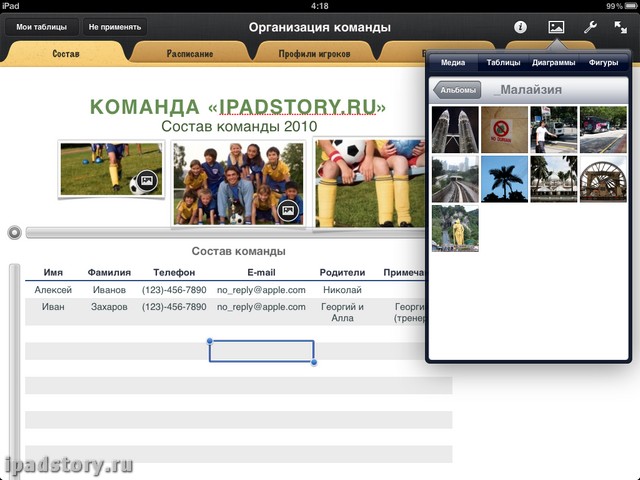Switch to the Расписание sheet tab
This screenshot has height=480, width=640.
click(190, 53)
